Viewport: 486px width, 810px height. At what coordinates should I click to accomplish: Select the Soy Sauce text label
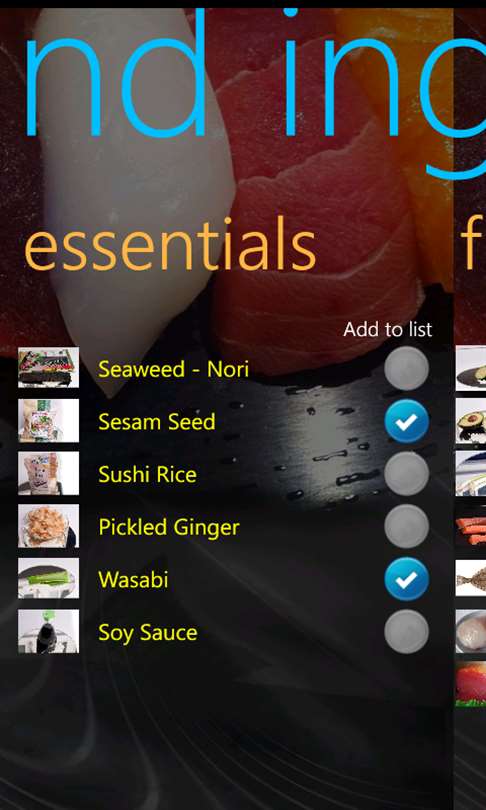click(148, 633)
